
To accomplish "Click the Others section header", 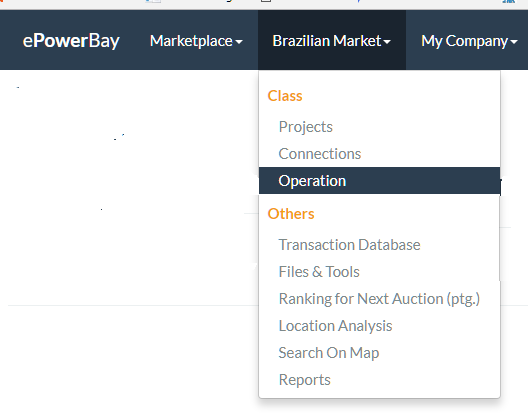I will tap(291, 214).
